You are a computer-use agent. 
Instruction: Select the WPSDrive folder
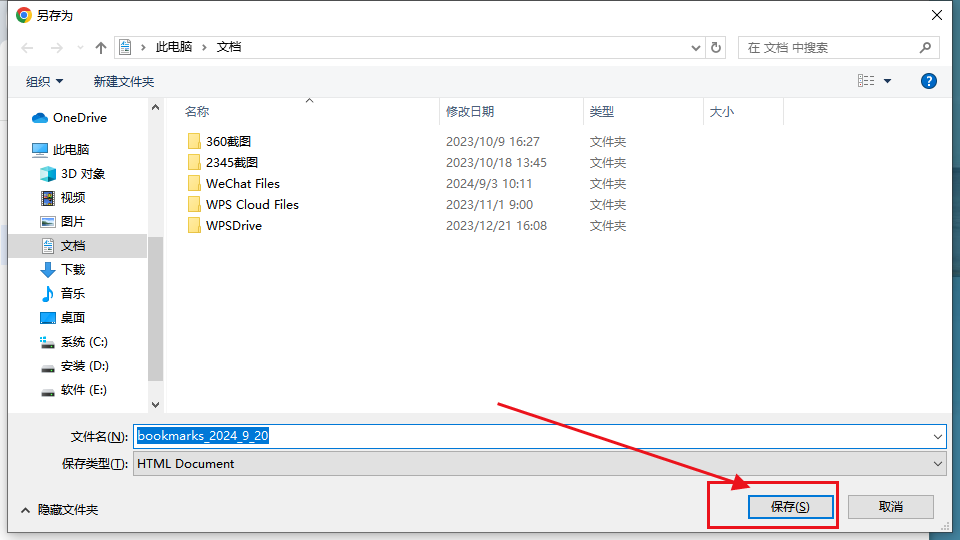click(x=234, y=225)
